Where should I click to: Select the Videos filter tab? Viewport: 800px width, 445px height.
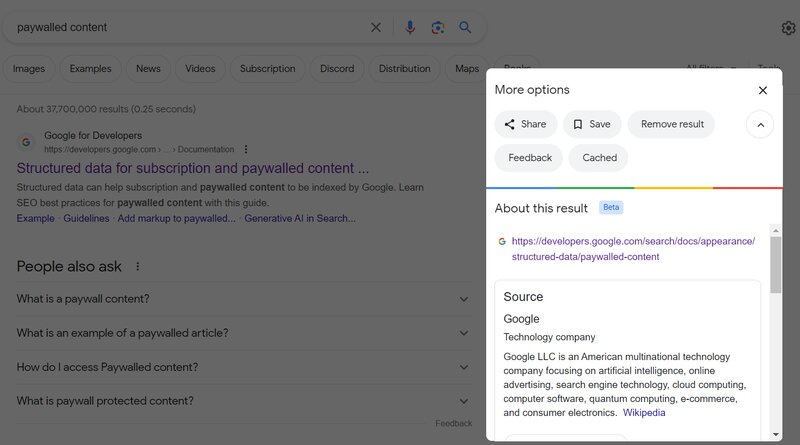tap(200, 68)
